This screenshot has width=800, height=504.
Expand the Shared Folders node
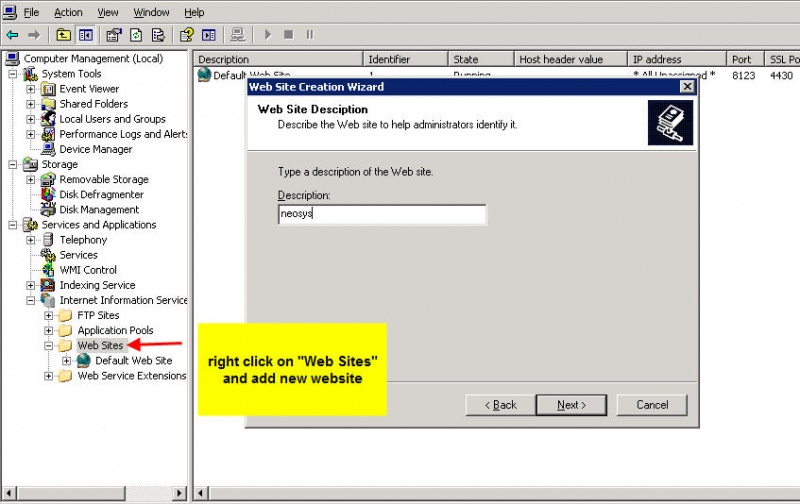(31, 104)
